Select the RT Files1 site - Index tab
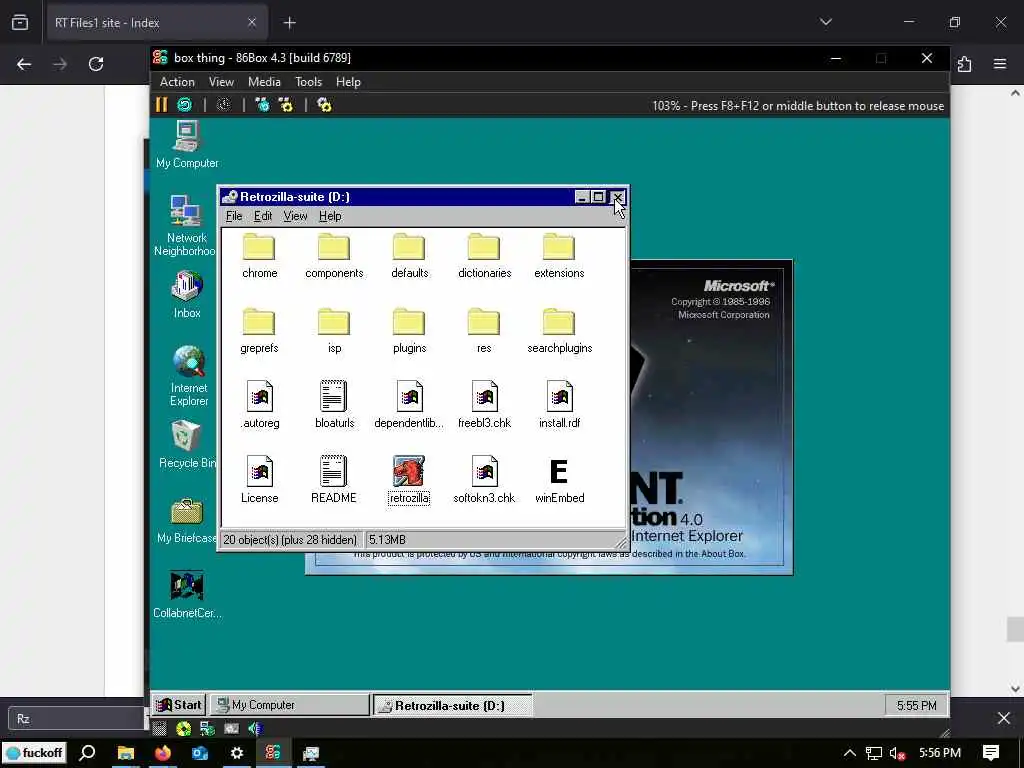 pos(156,23)
